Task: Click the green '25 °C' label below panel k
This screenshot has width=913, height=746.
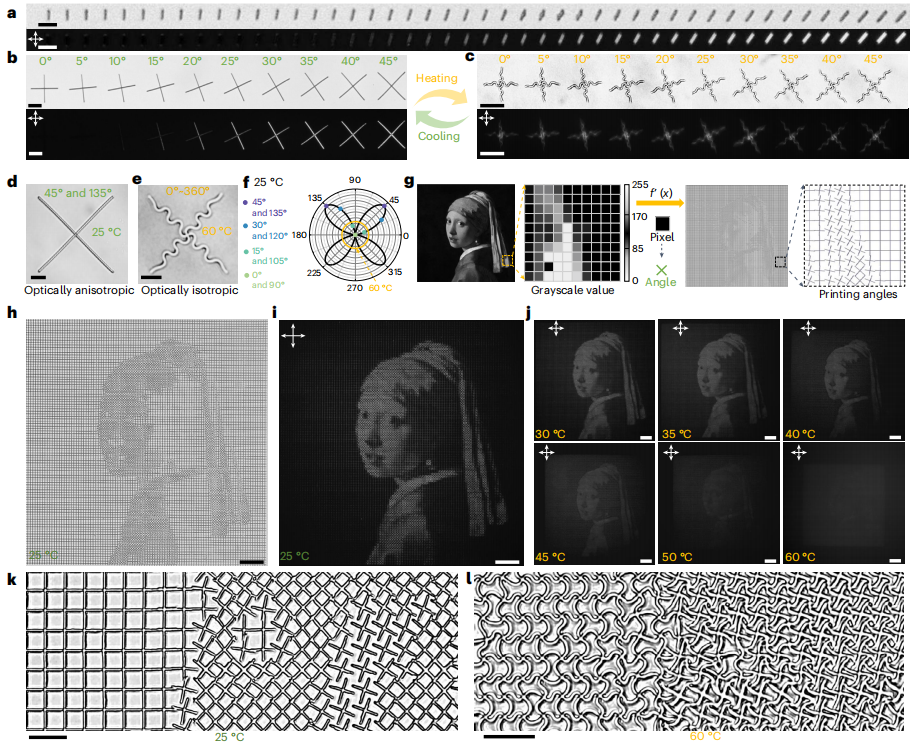Action: click(229, 737)
